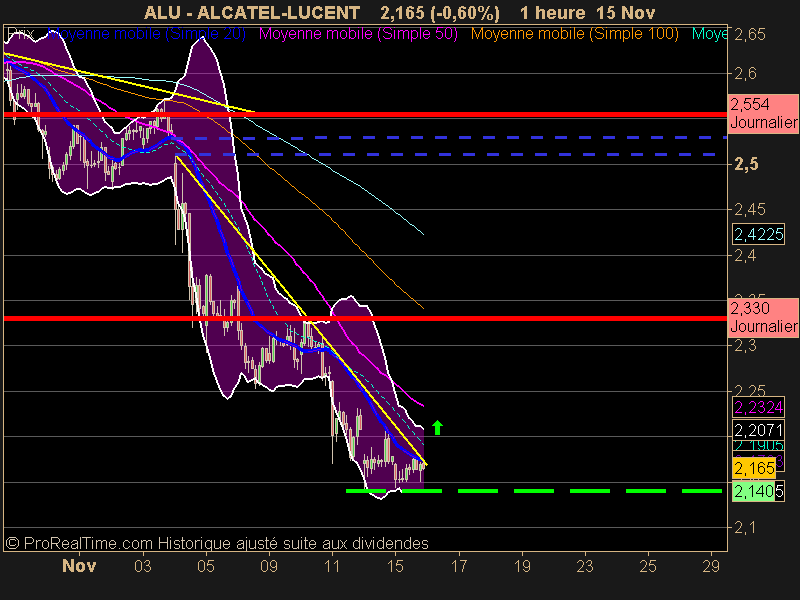The width and height of the screenshot is (800, 600).
Task: Click the yellow 2,165 current price label
Action: coord(754,468)
